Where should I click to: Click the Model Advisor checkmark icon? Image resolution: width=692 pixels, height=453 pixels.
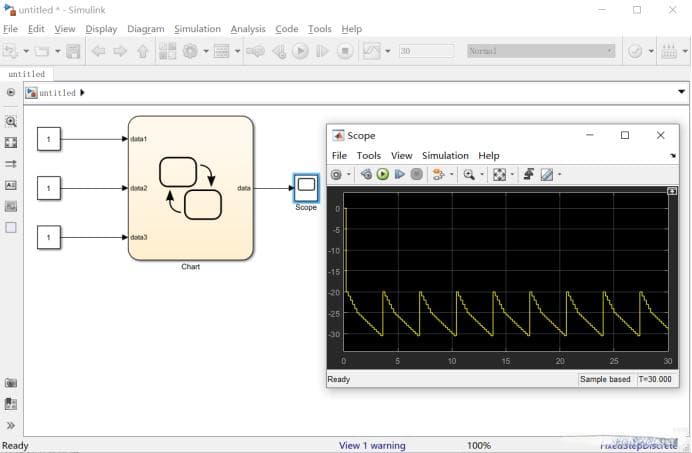[x=635, y=51]
